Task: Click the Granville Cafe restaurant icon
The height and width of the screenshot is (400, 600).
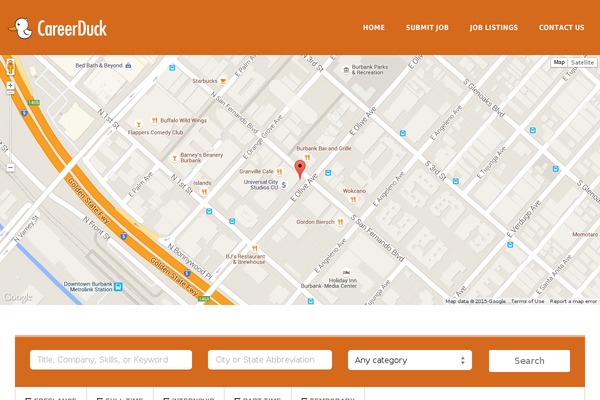Action: (279, 172)
